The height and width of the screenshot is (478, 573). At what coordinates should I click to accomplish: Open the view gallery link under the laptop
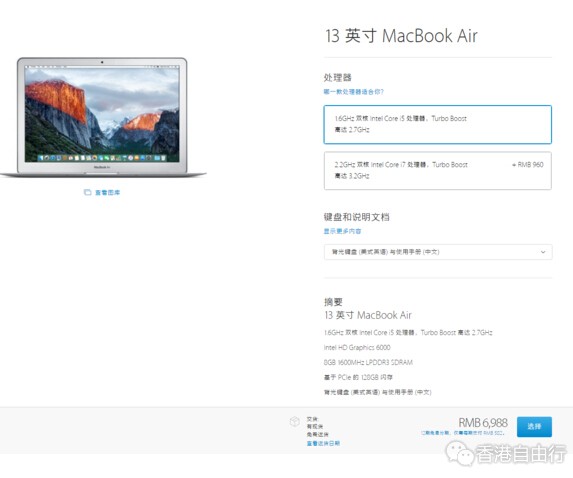pos(107,192)
